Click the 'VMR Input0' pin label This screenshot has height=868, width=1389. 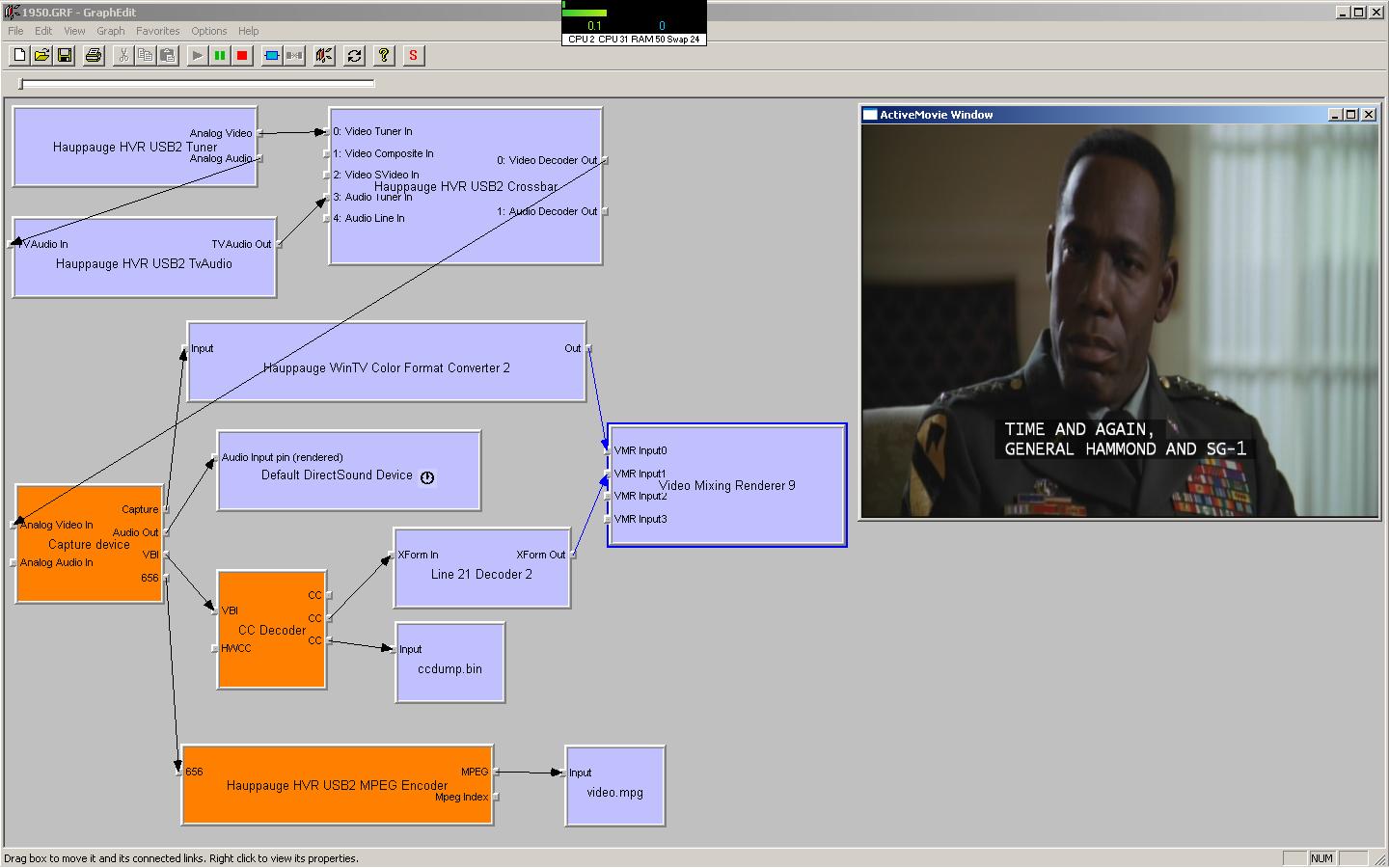(x=640, y=450)
